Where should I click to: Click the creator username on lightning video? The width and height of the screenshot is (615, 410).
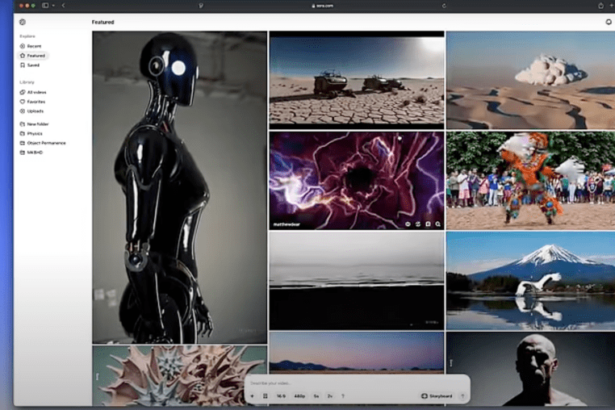[287, 224]
